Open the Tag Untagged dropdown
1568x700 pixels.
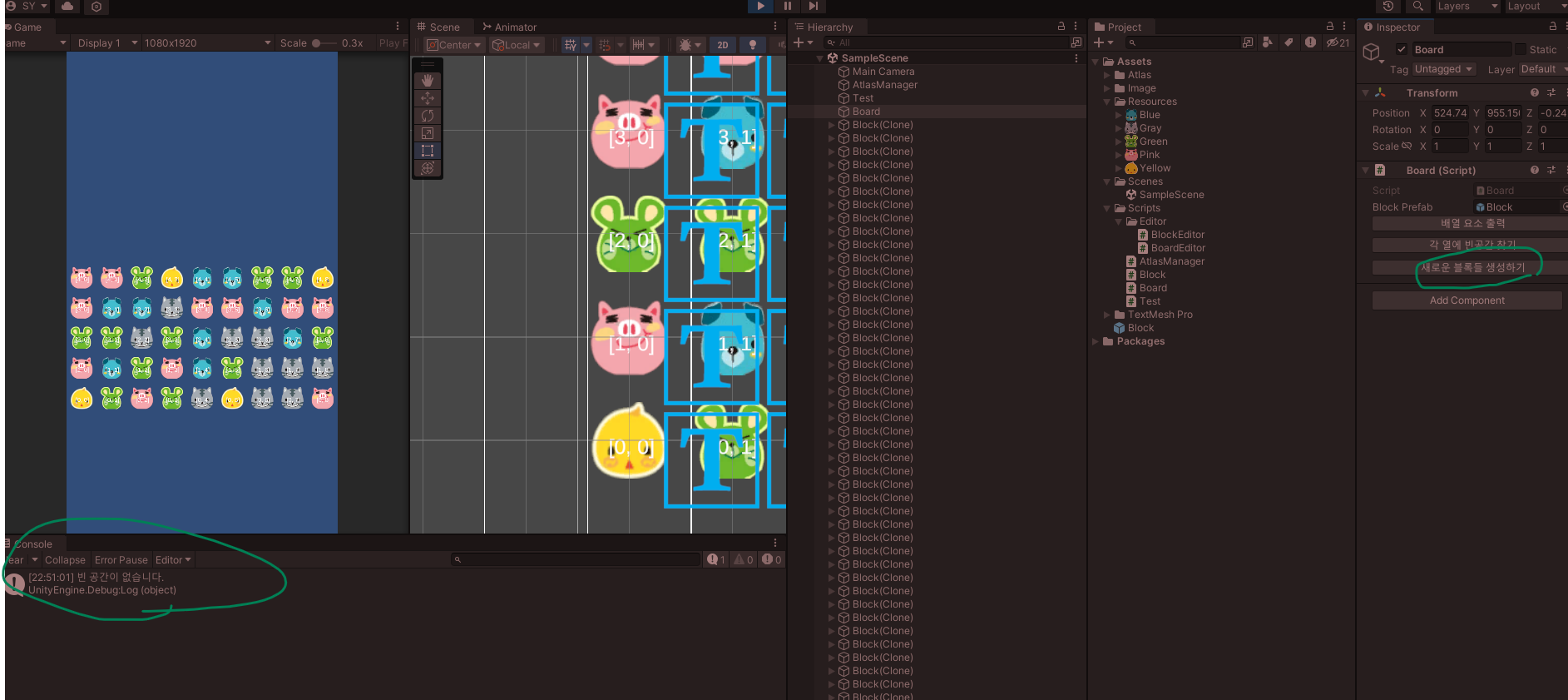1443,69
